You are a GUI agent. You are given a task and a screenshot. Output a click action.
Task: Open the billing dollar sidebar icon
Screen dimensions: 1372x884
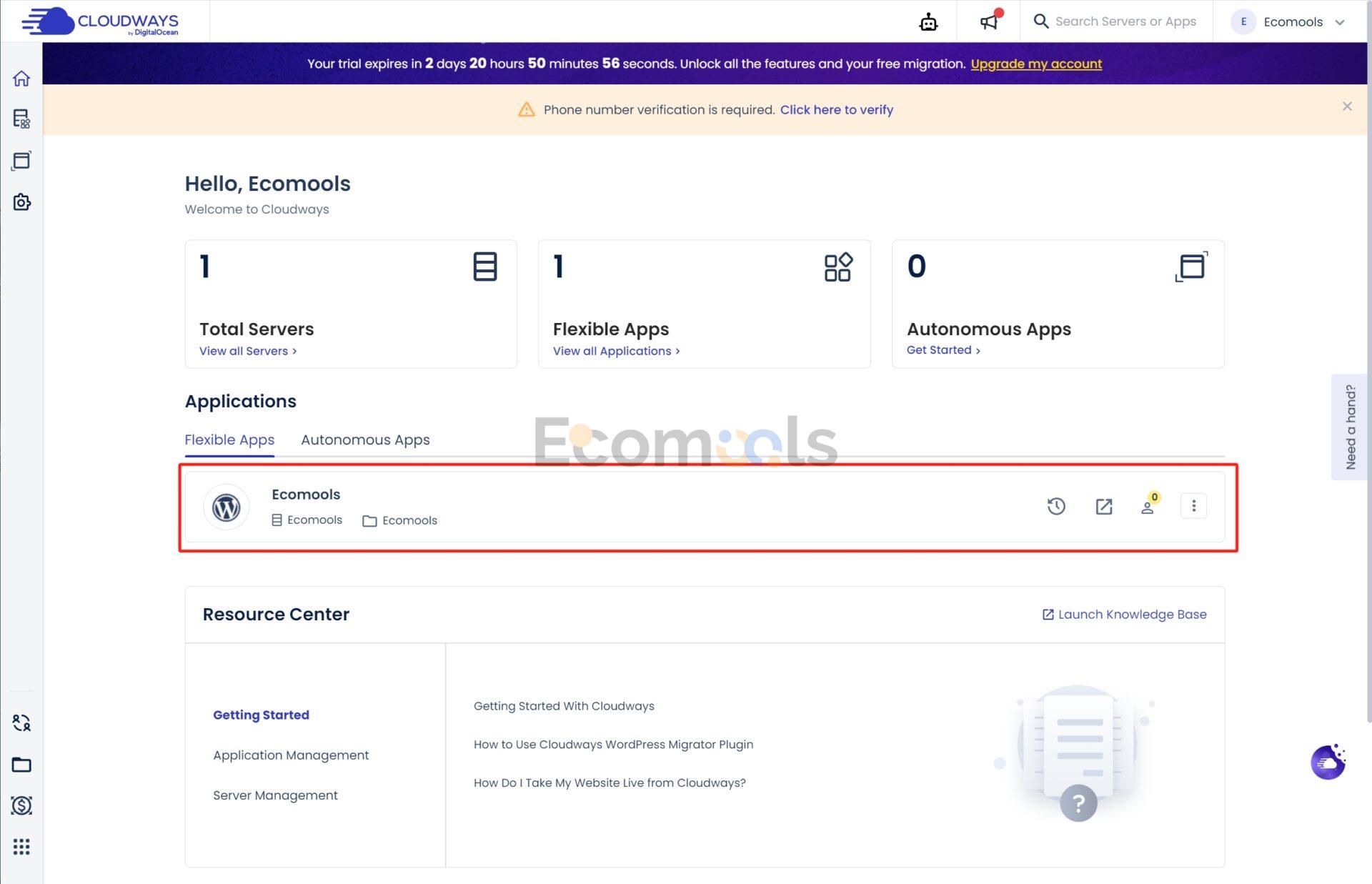click(x=21, y=805)
